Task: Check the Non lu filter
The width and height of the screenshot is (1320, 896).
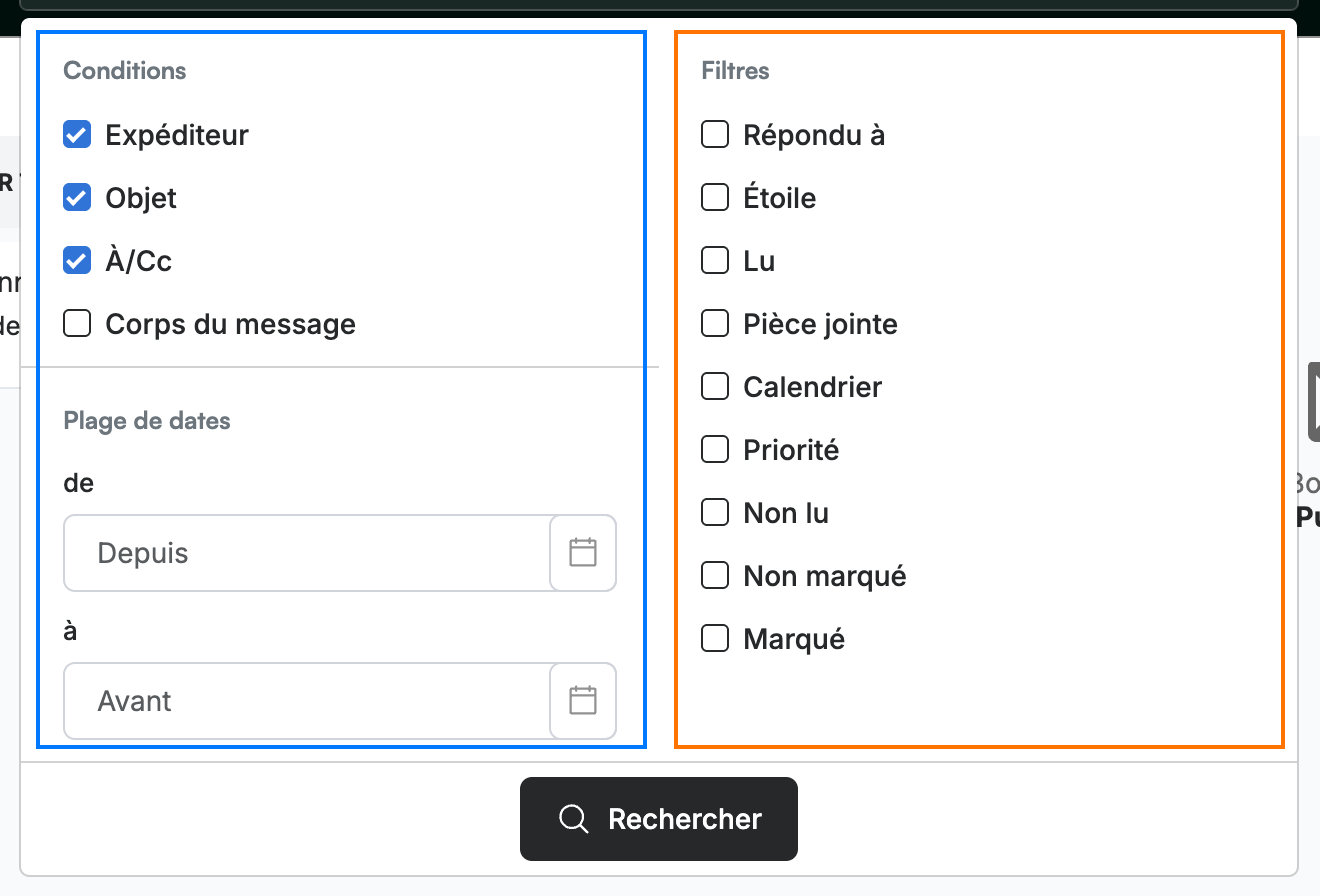Action: (715, 512)
